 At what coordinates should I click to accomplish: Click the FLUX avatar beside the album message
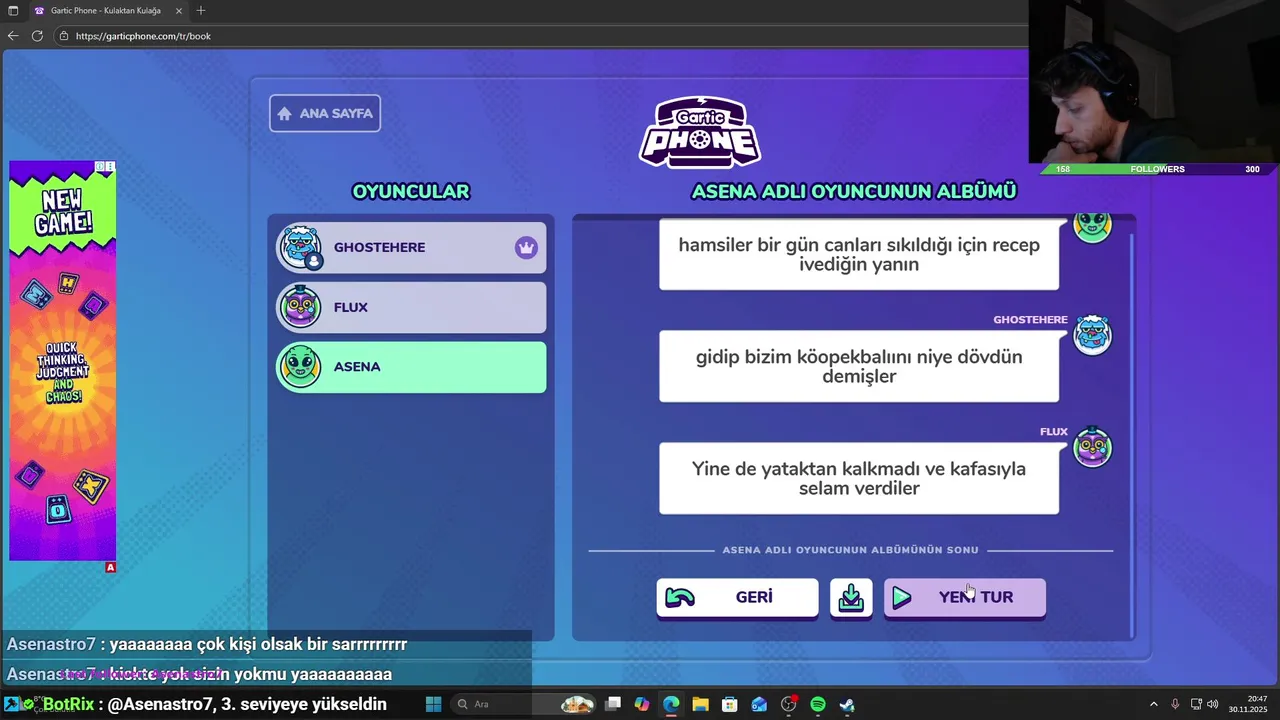tap(1092, 447)
